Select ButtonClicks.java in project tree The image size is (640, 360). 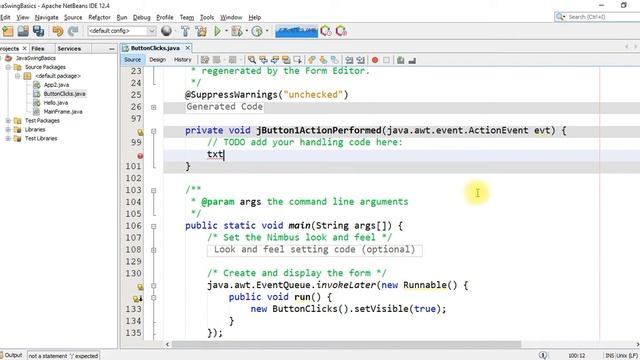click(x=64, y=94)
